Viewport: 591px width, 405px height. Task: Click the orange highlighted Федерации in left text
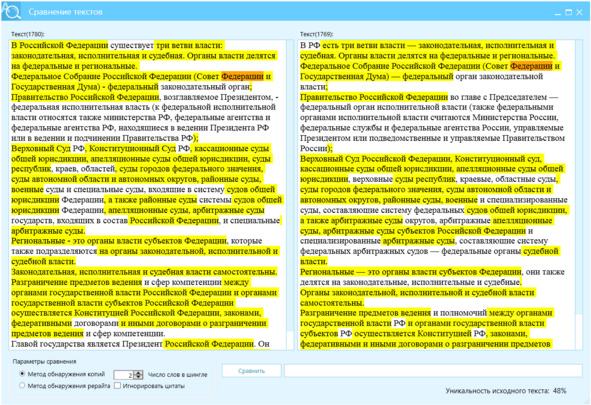point(242,76)
